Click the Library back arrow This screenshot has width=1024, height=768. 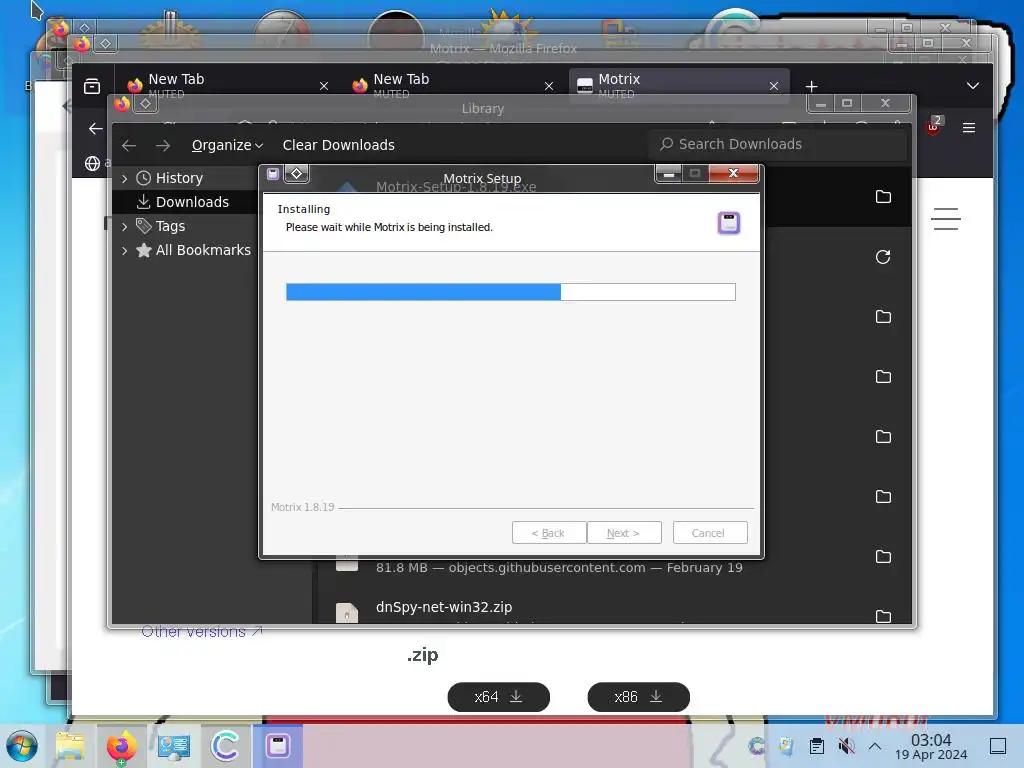click(x=129, y=145)
